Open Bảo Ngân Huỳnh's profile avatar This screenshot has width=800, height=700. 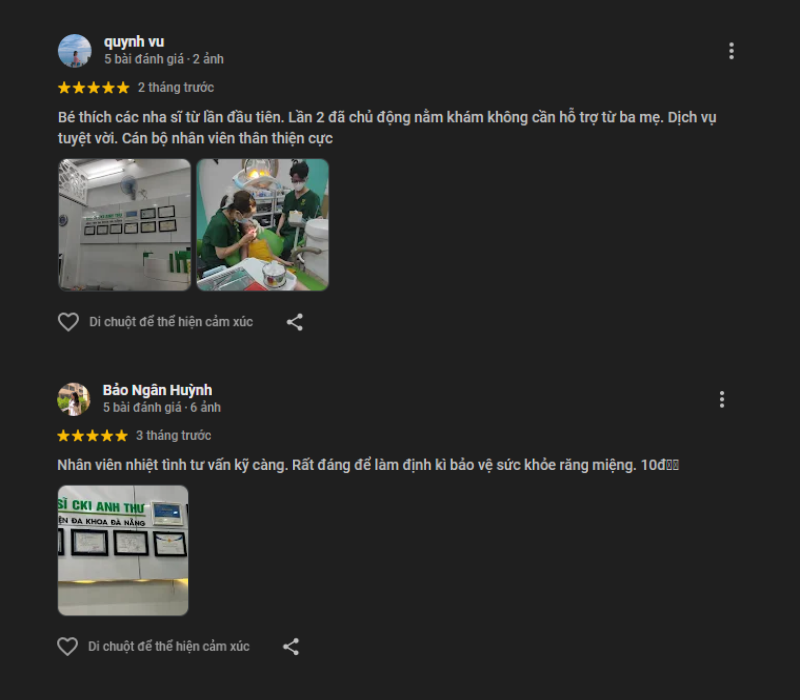click(x=73, y=399)
